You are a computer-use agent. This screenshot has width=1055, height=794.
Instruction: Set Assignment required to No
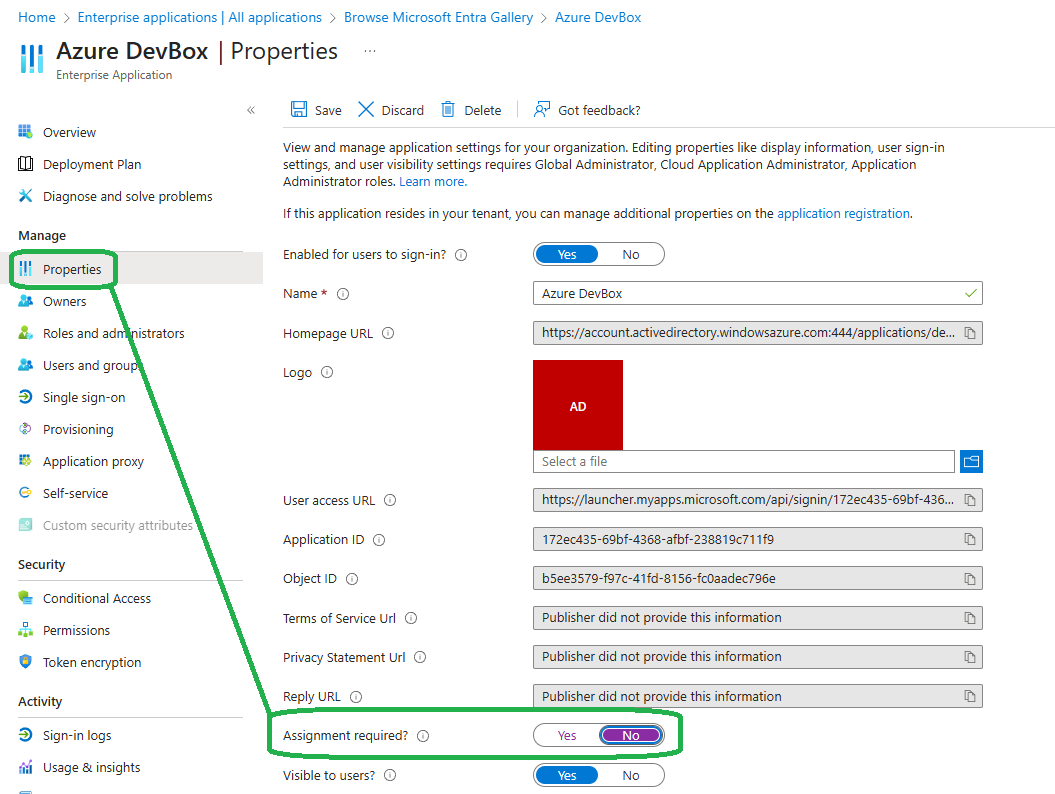[630, 735]
